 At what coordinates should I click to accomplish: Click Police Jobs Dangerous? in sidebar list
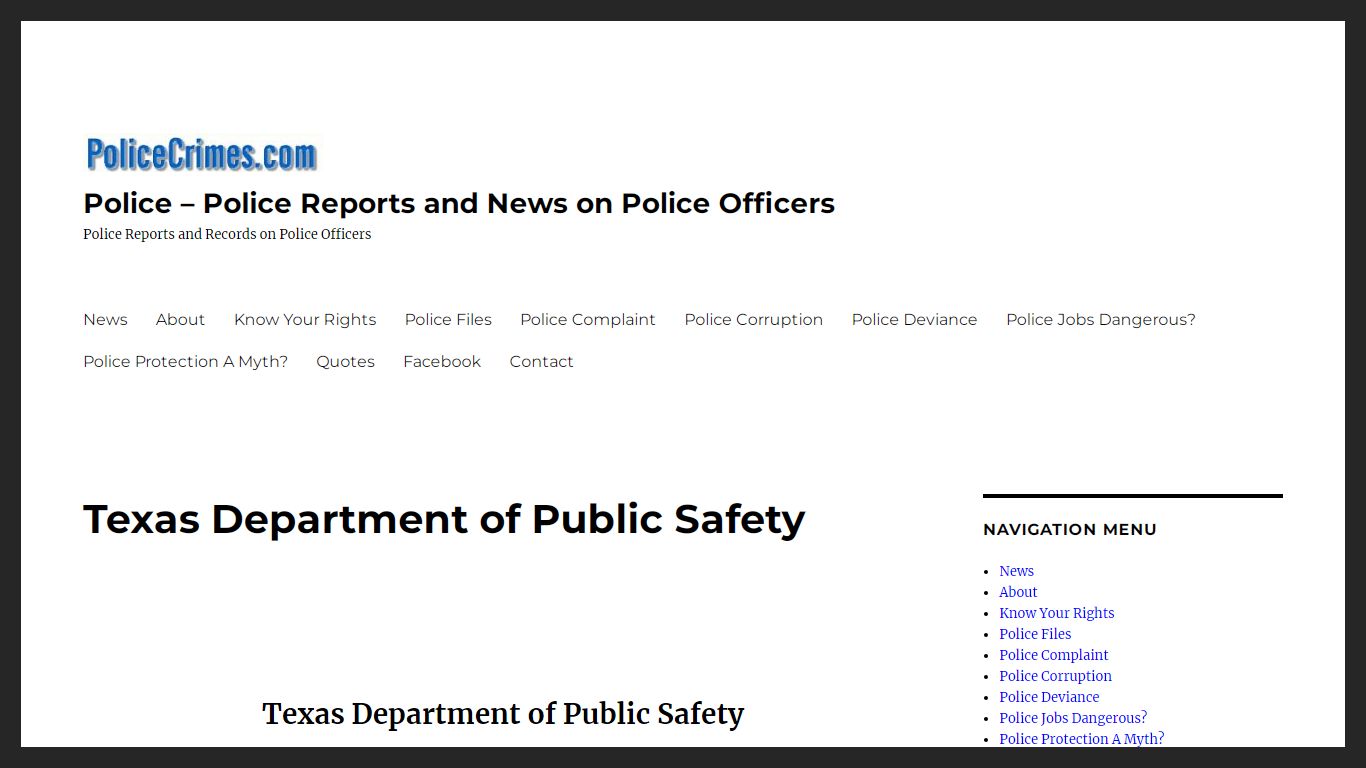pyautogui.click(x=1073, y=718)
